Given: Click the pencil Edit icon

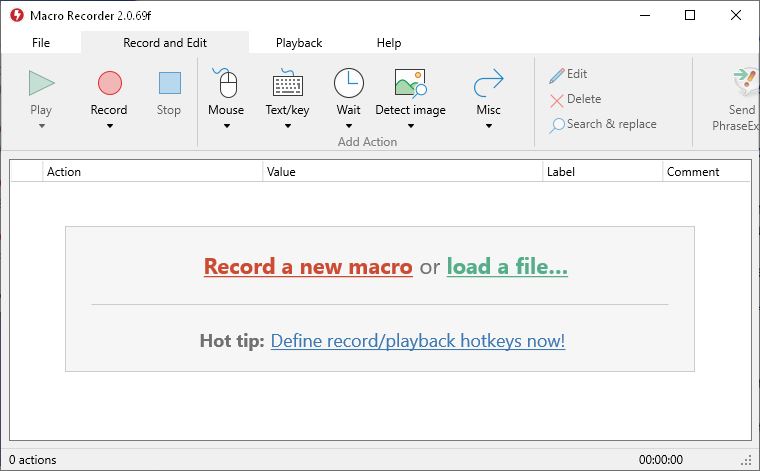Looking at the screenshot, I should pyautogui.click(x=556, y=75).
